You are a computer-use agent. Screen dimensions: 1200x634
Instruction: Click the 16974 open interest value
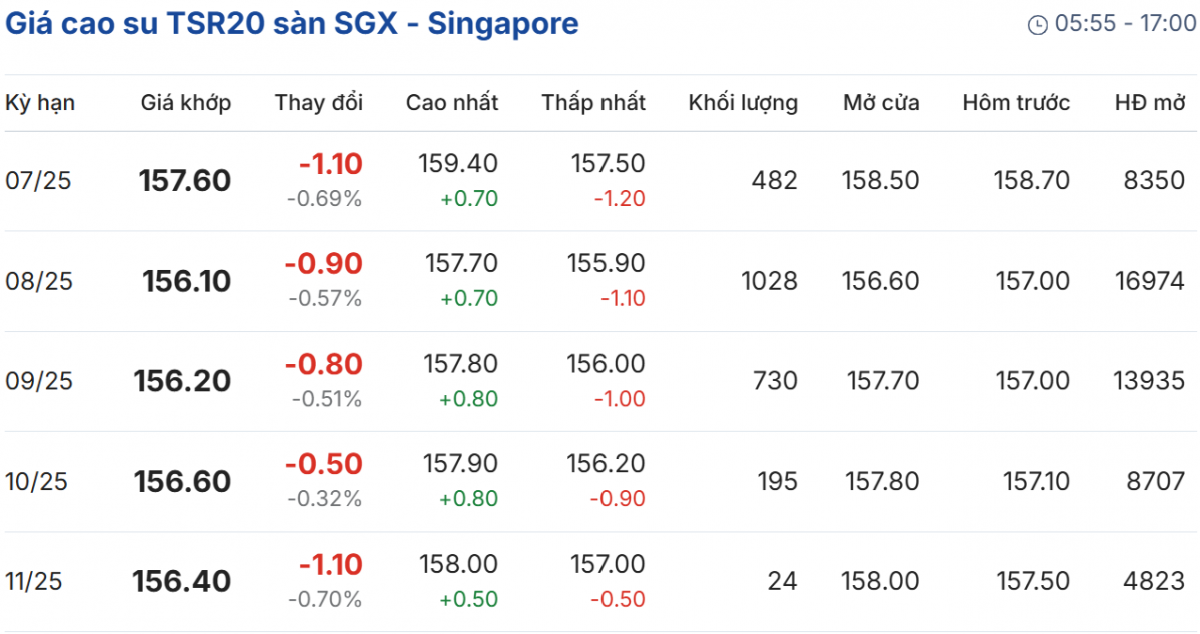(x=1150, y=281)
